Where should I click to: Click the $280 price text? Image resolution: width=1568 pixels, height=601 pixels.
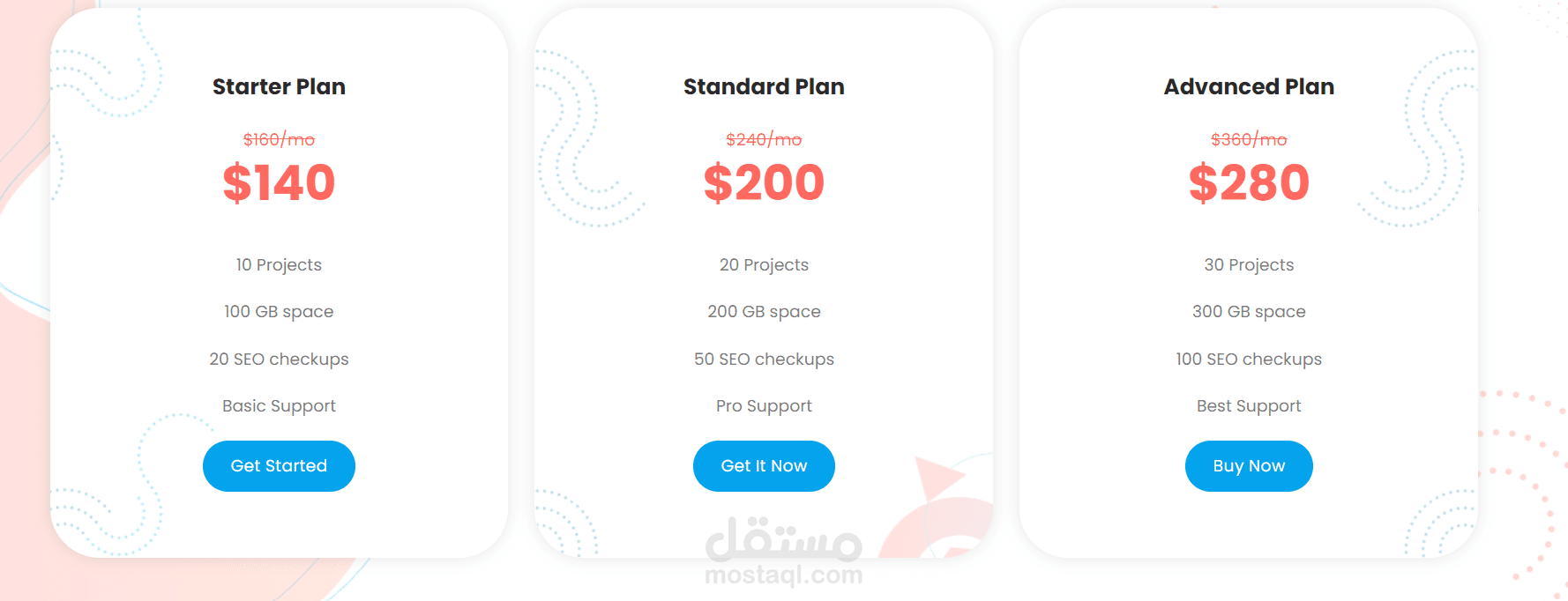(1249, 182)
